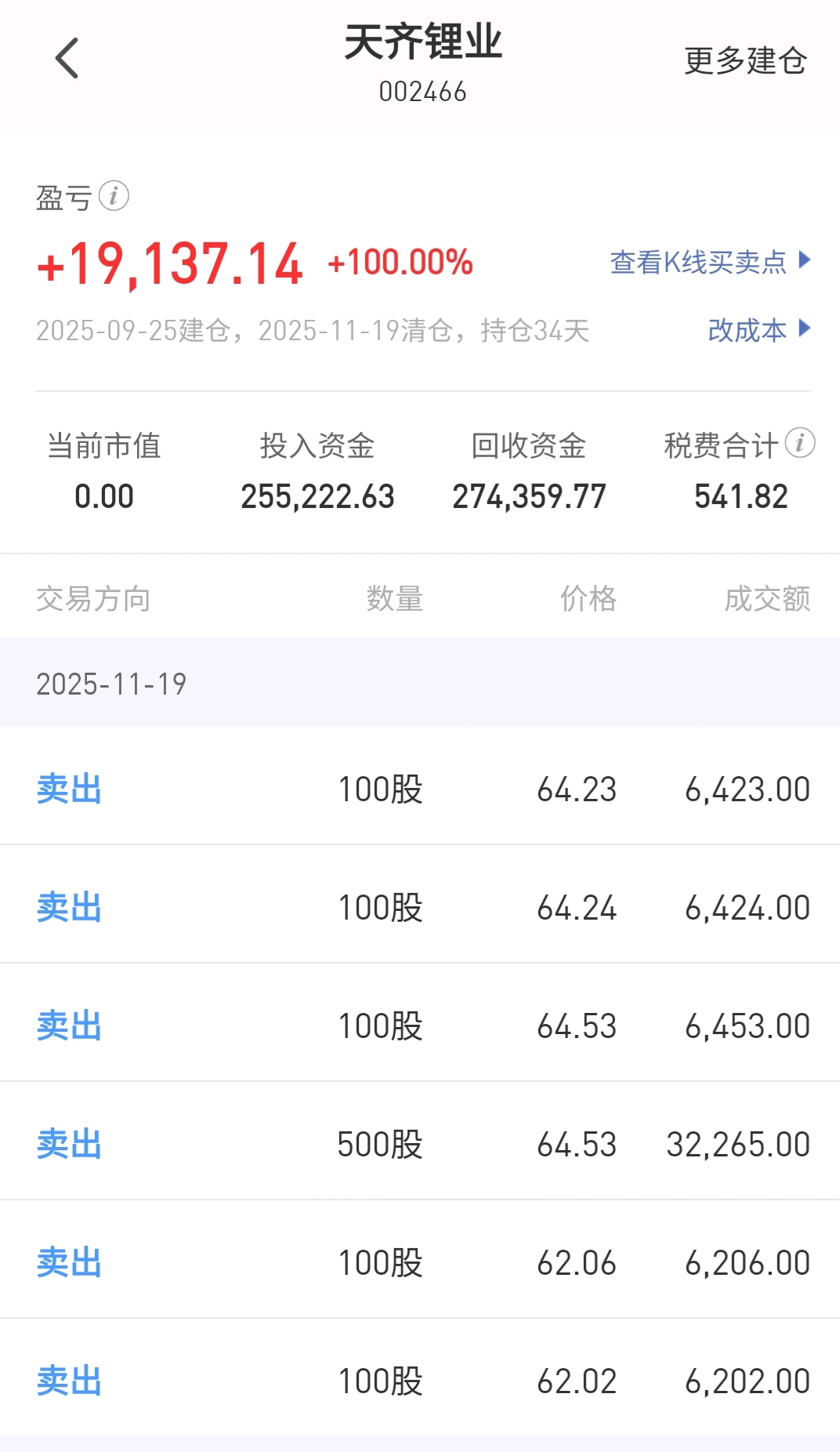Viewport: 840px width, 1452px height.
Task: Select the 数量 column header
Action: pyautogui.click(x=395, y=599)
